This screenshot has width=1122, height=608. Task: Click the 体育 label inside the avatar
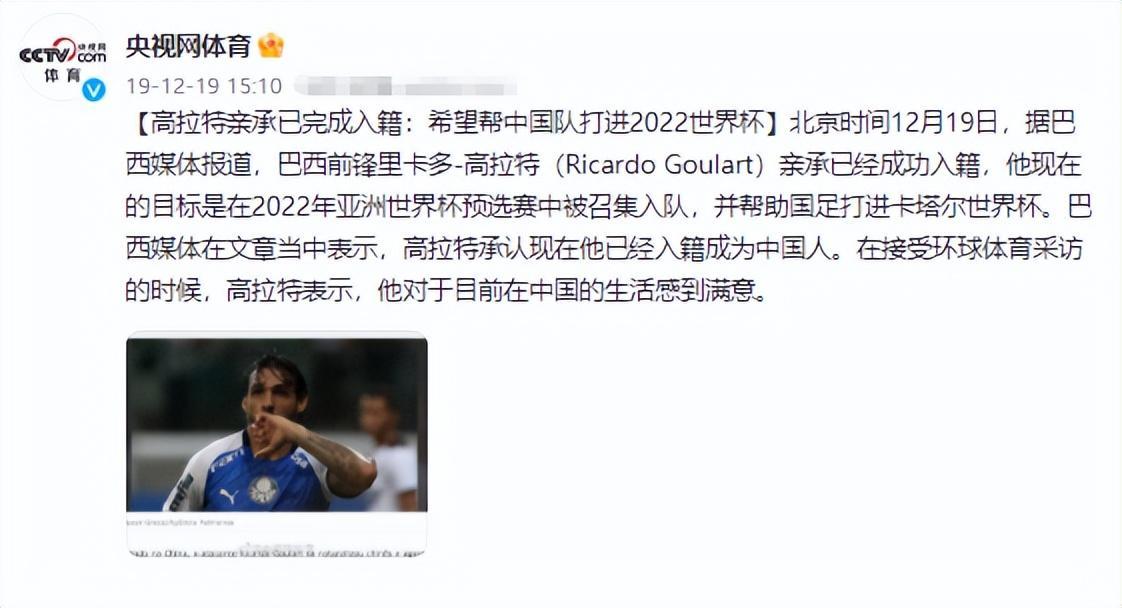(61, 75)
